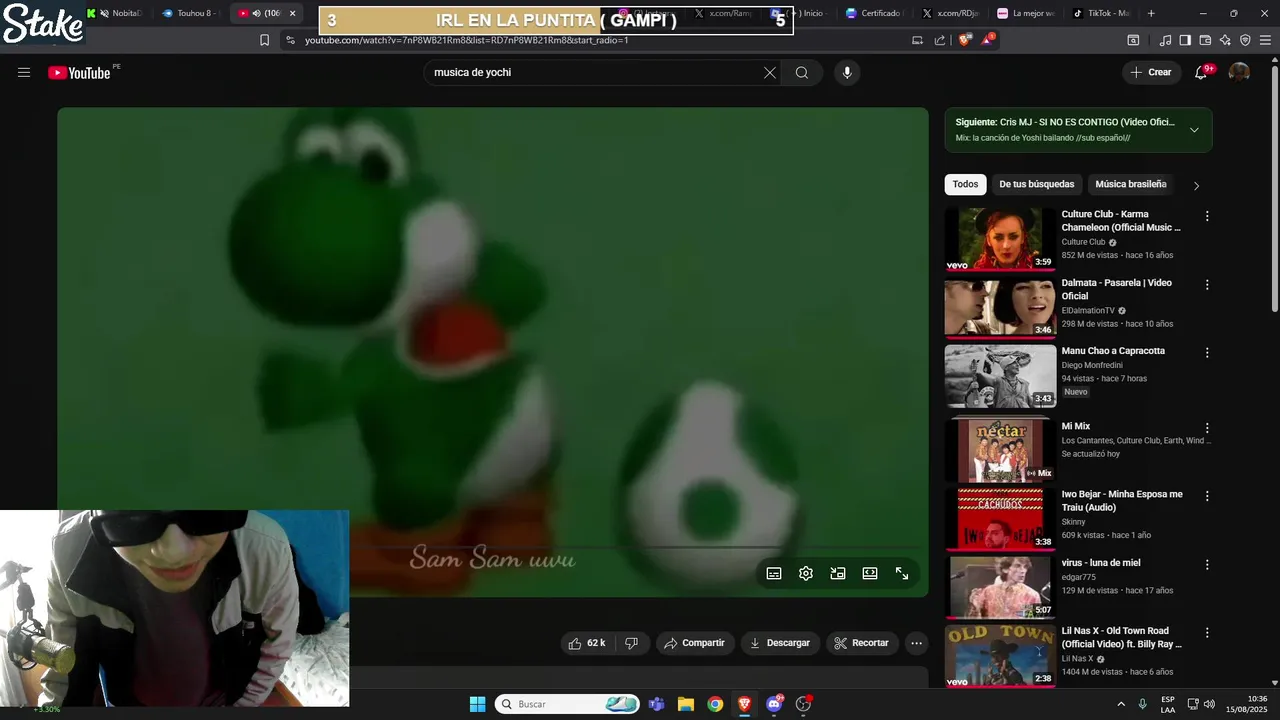Open options for Old Town Road video
Image resolution: width=1280 pixels, height=720 pixels.
[x=1207, y=633]
